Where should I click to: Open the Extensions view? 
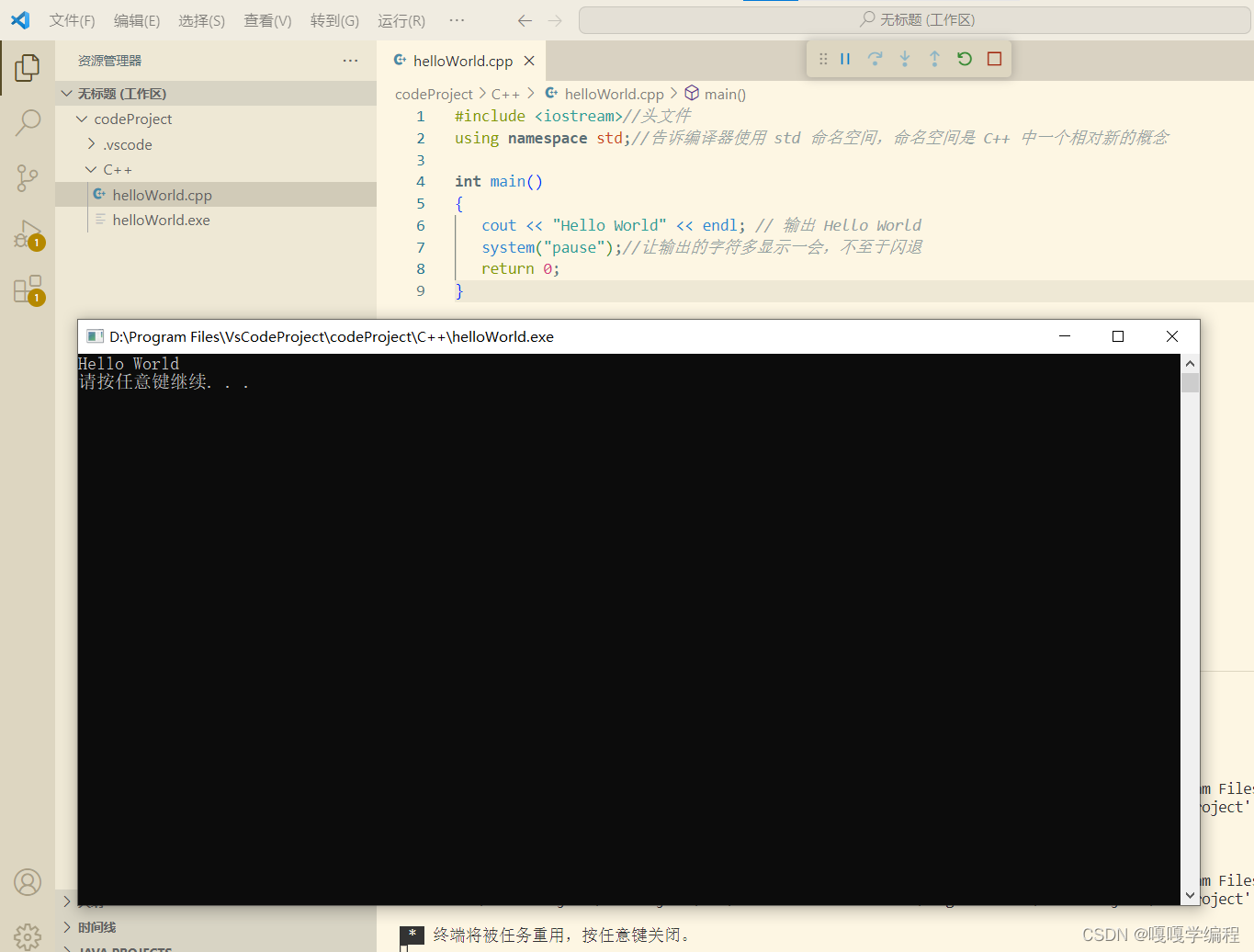28,289
